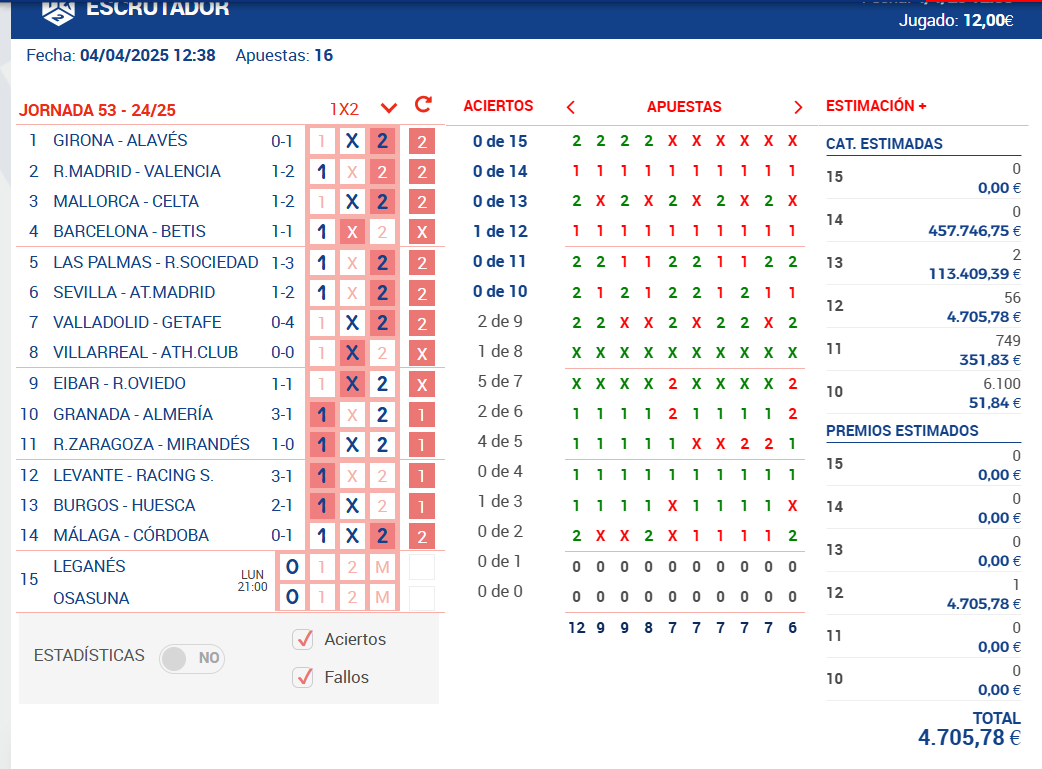This screenshot has height=769, width=1042.
Task: Go to next apuestas page arrow
Action: (798, 107)
